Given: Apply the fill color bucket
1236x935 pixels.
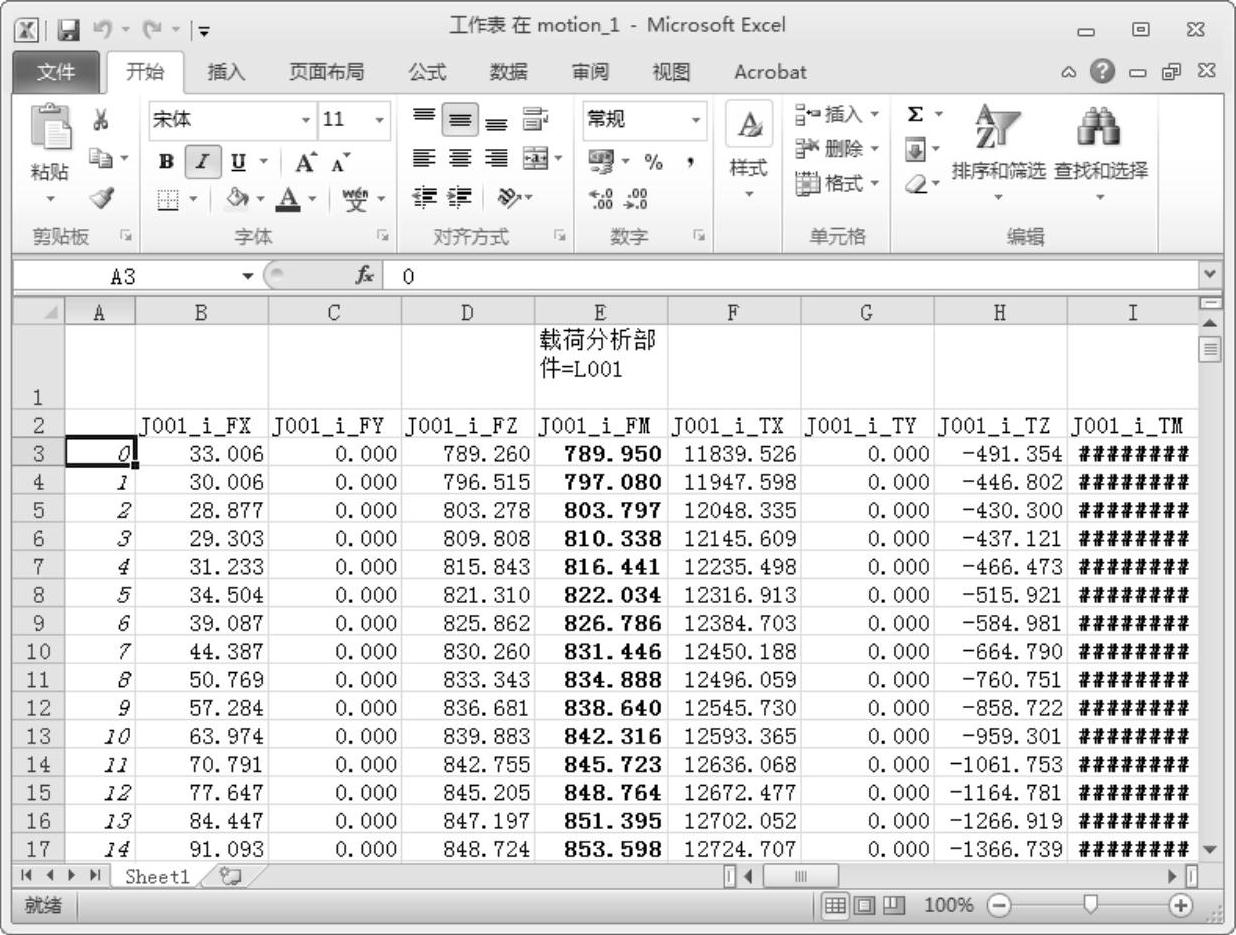Looking at the screenshot, I should pos(236,200).
